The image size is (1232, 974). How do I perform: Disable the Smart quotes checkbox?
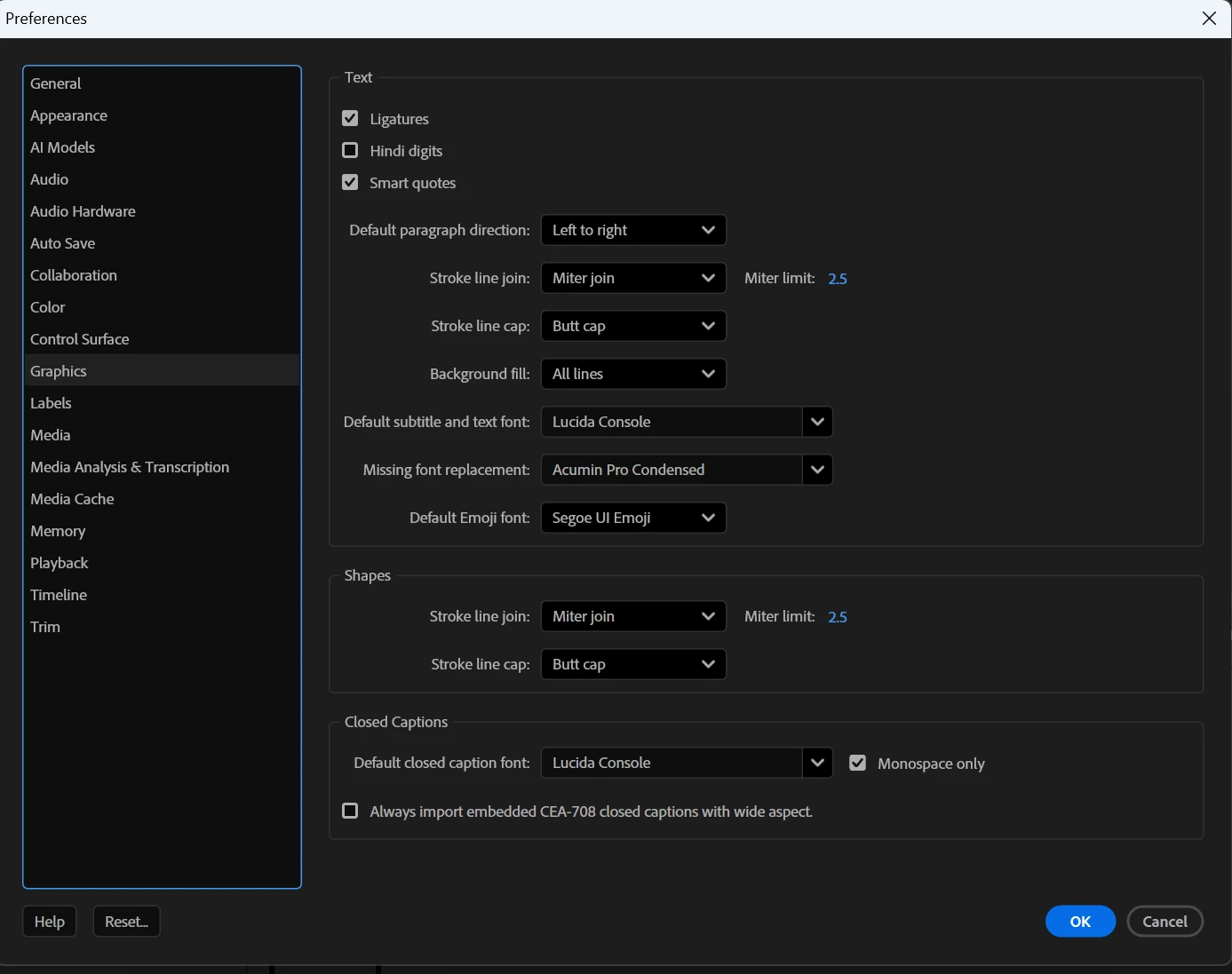(x=350, y=182)
